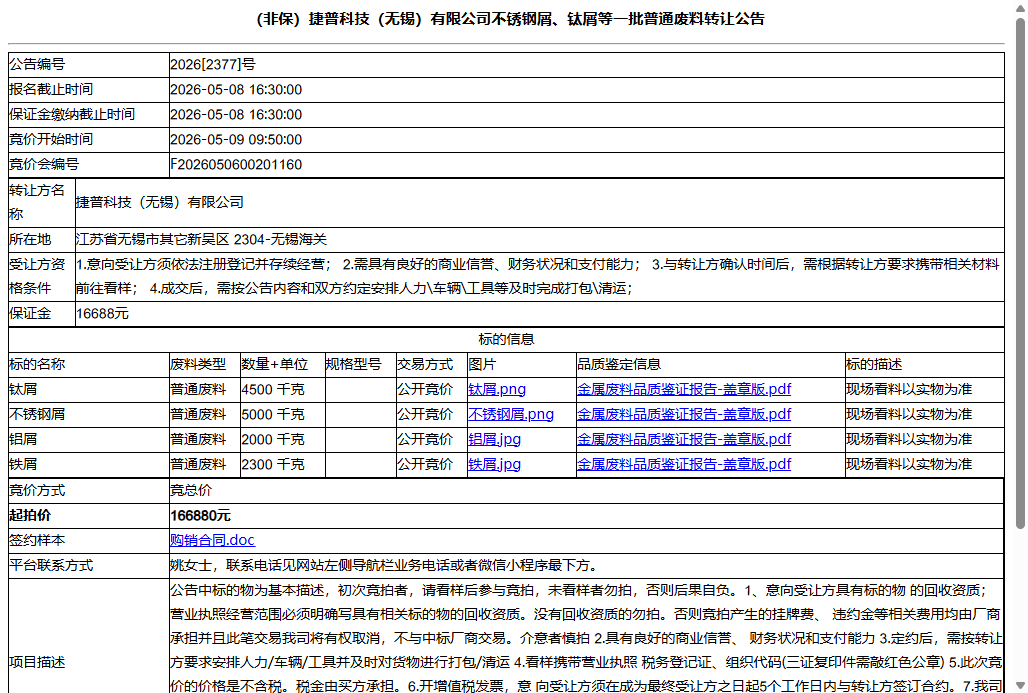Open quality report PDF in 钛屑 row
The width and height of the screenshot is (1028, 693).
(684, 389)
